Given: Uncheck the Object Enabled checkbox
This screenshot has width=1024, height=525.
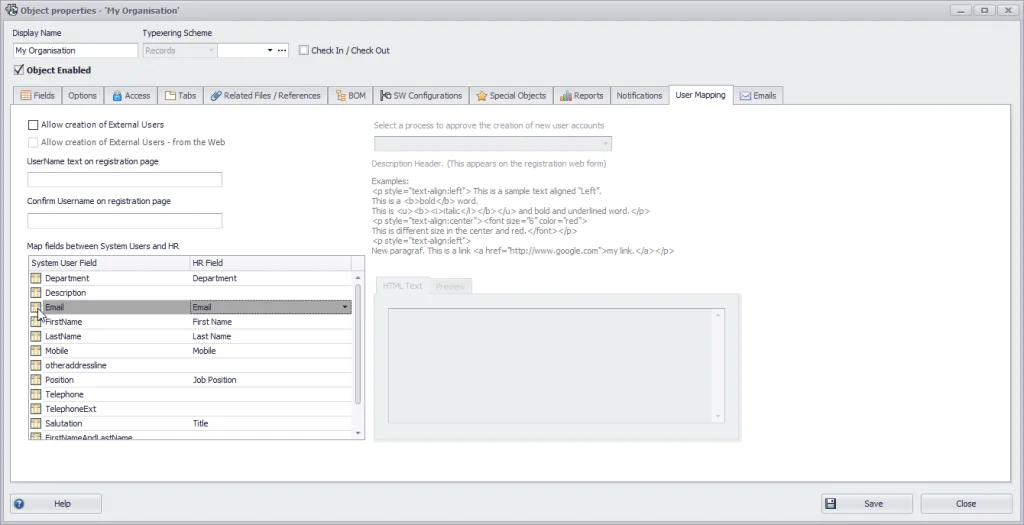Looking at the screenshot, I should pos(19,70).
